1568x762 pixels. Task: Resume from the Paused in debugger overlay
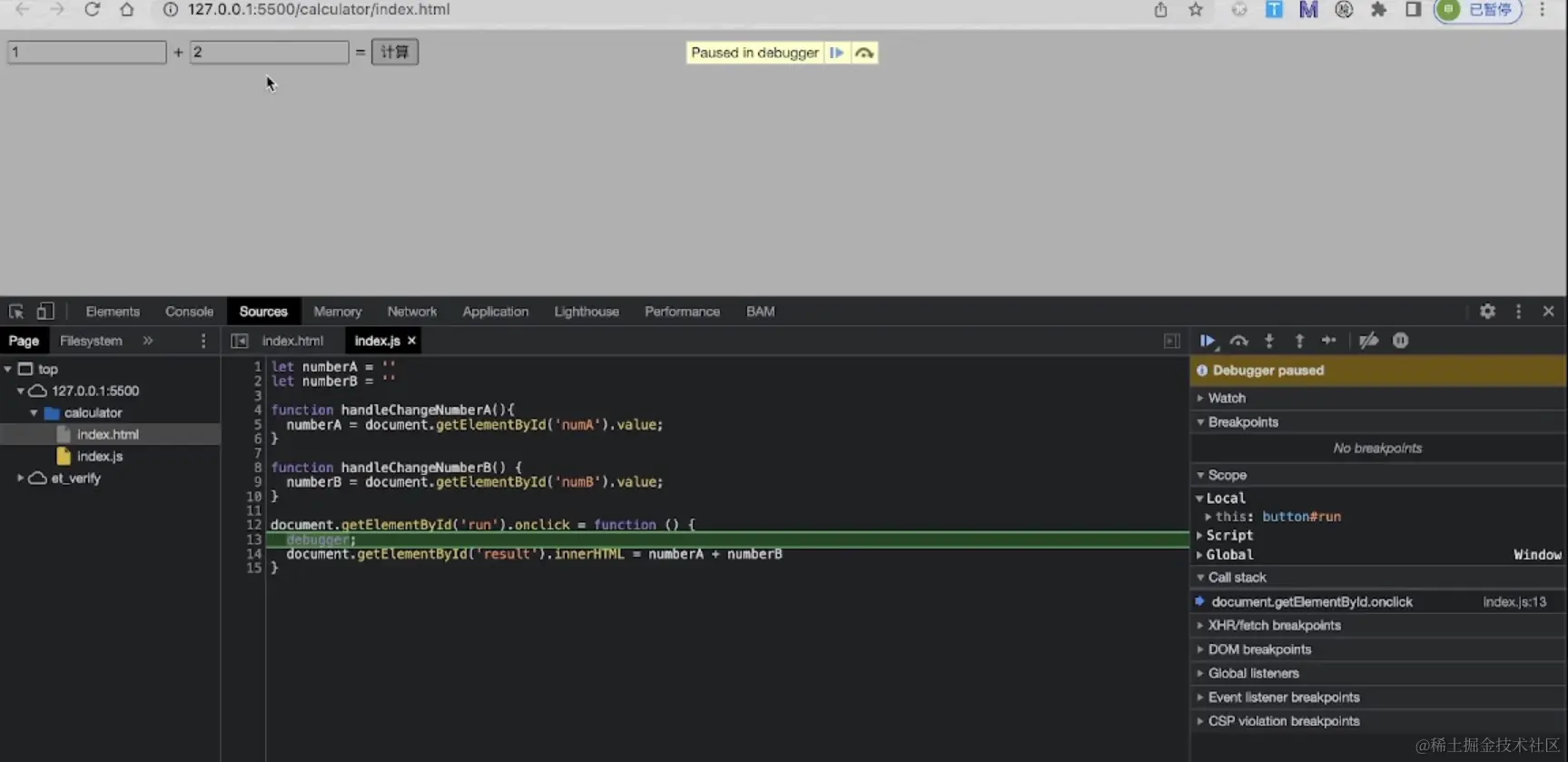[x=836, y=53]
